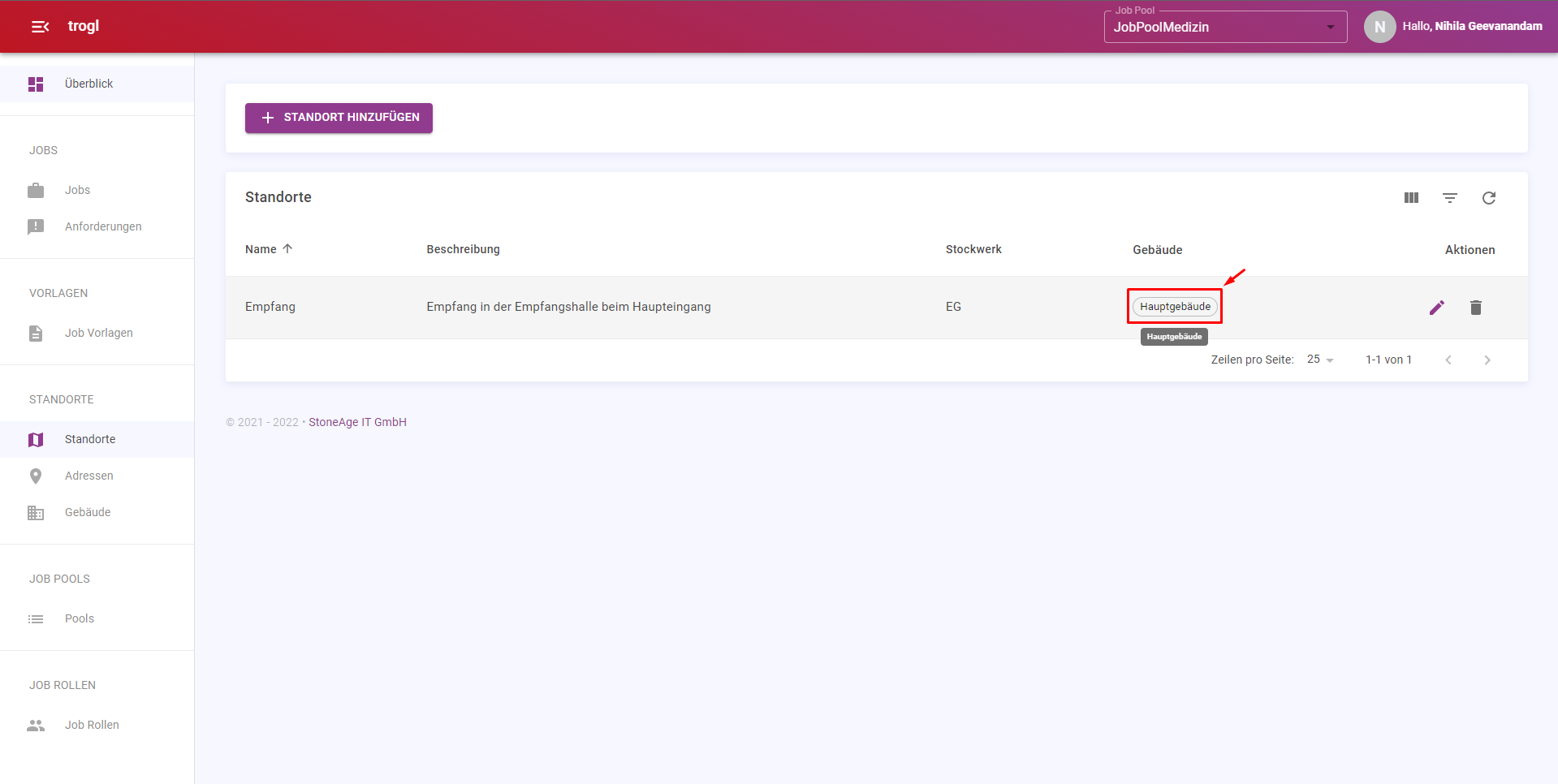Open Anforderungen in the sidebar
Viewport: 1558px width, 784px height.
point(97,227)
